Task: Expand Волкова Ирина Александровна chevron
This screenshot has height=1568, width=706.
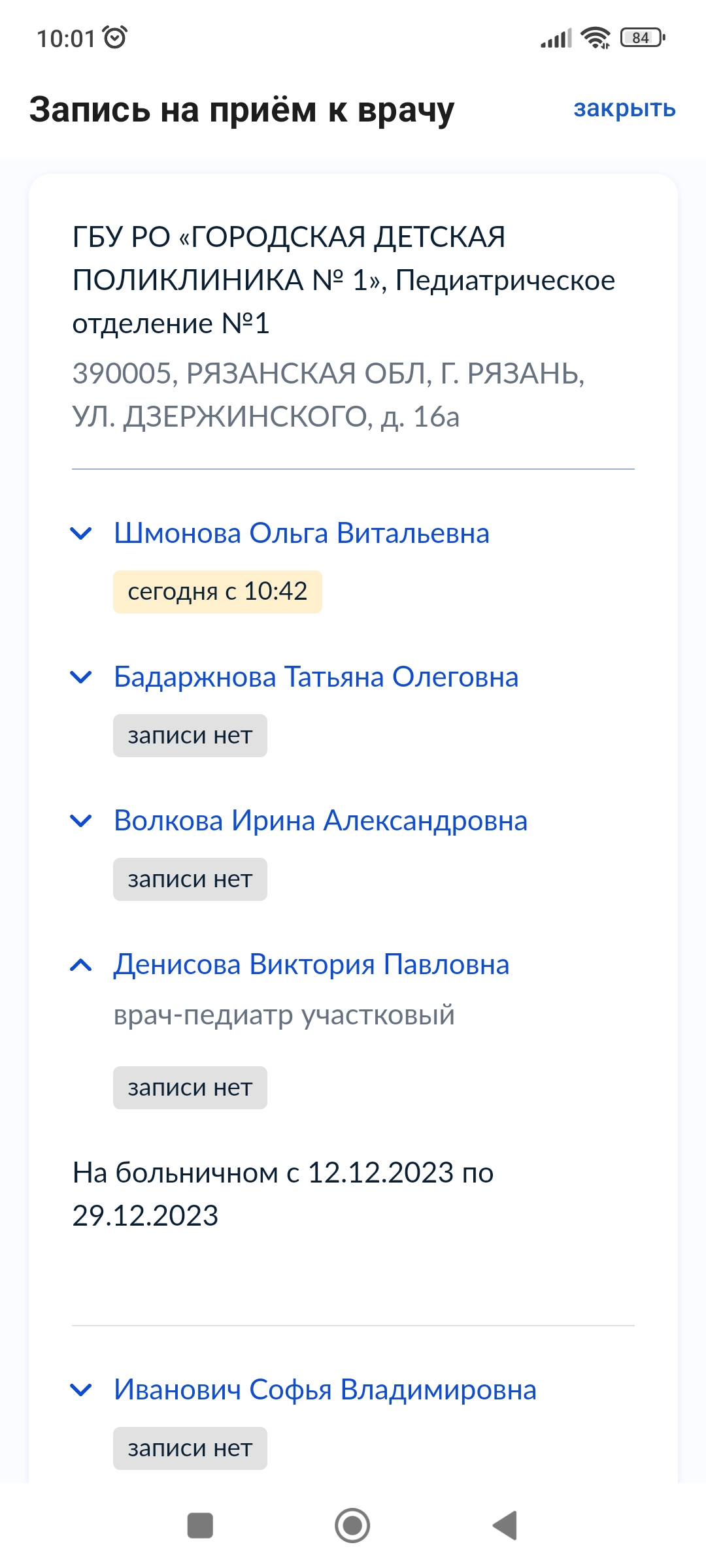Action: pyautogui.click(x=80, y=821)
